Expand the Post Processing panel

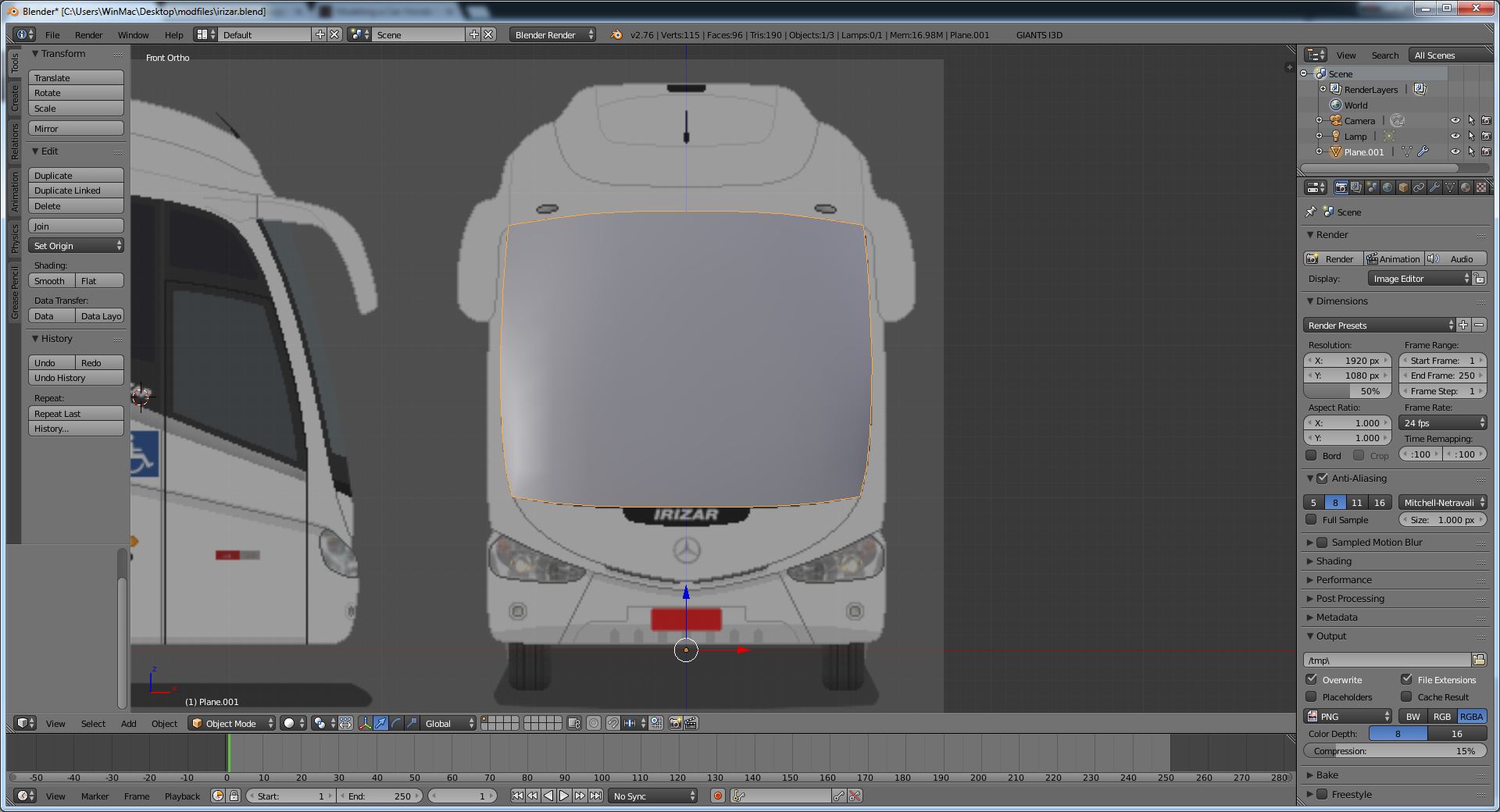tap(1310, 598)
